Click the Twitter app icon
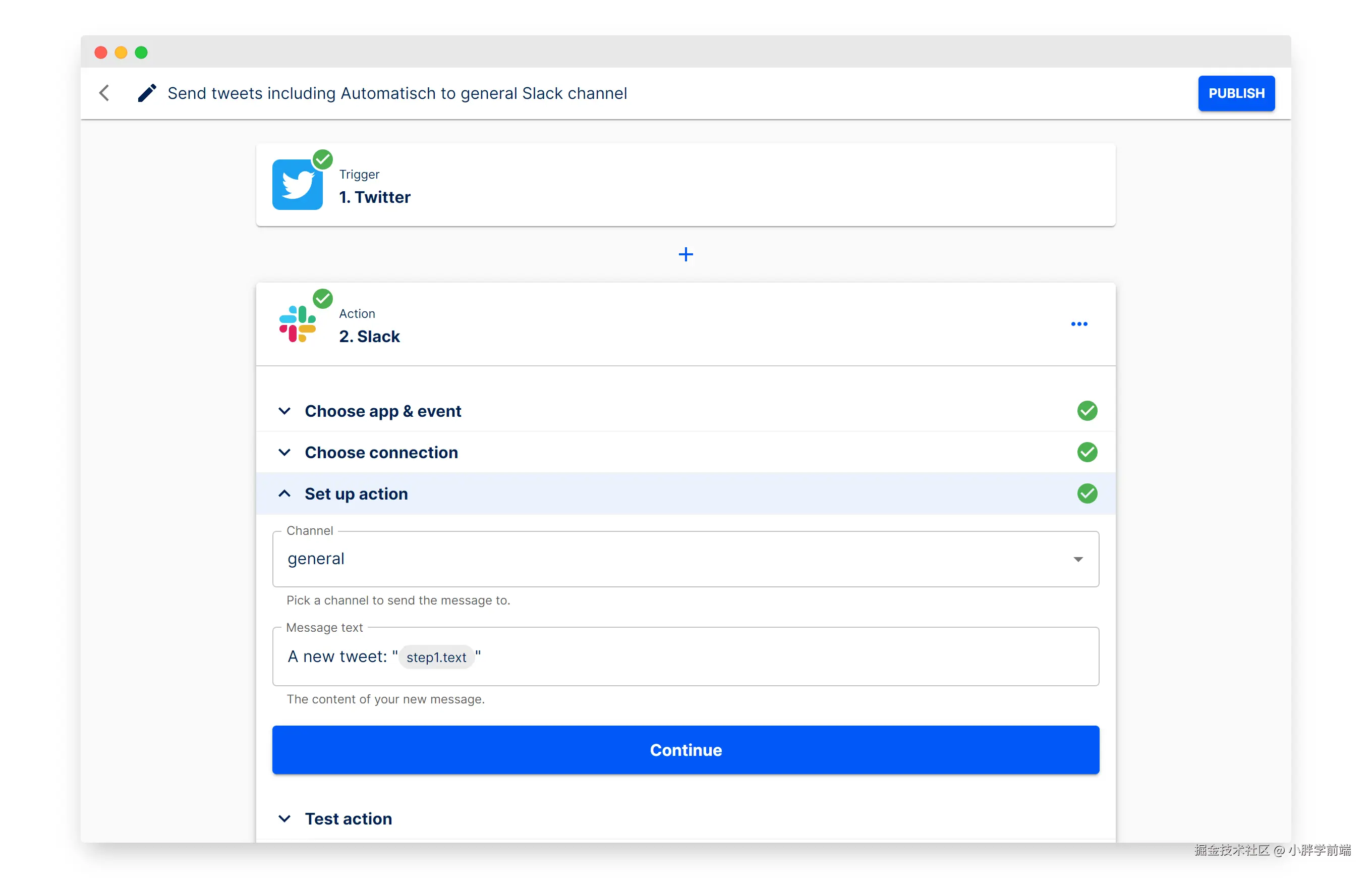 [298, 185]
